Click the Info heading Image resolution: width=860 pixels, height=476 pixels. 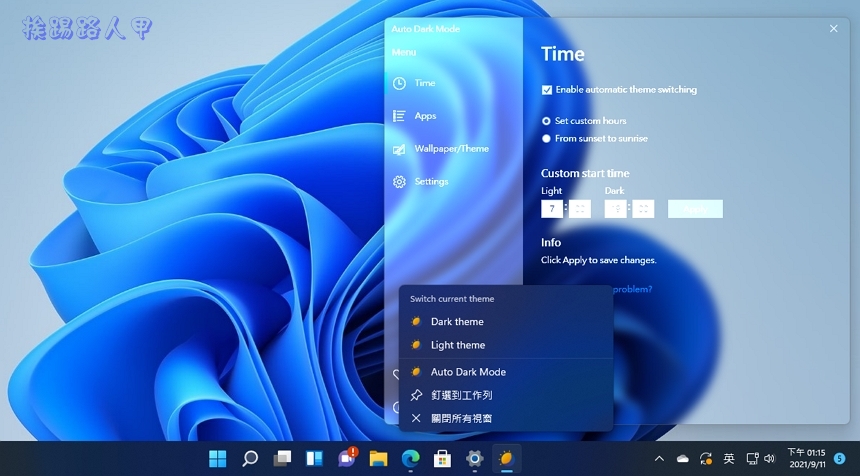tap(551, 242)
